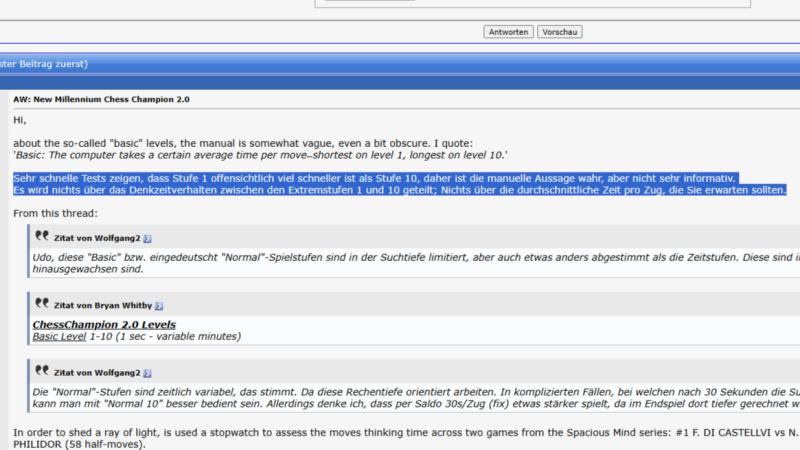Open the Bryan Whitby quote source icon

(159, 306)
